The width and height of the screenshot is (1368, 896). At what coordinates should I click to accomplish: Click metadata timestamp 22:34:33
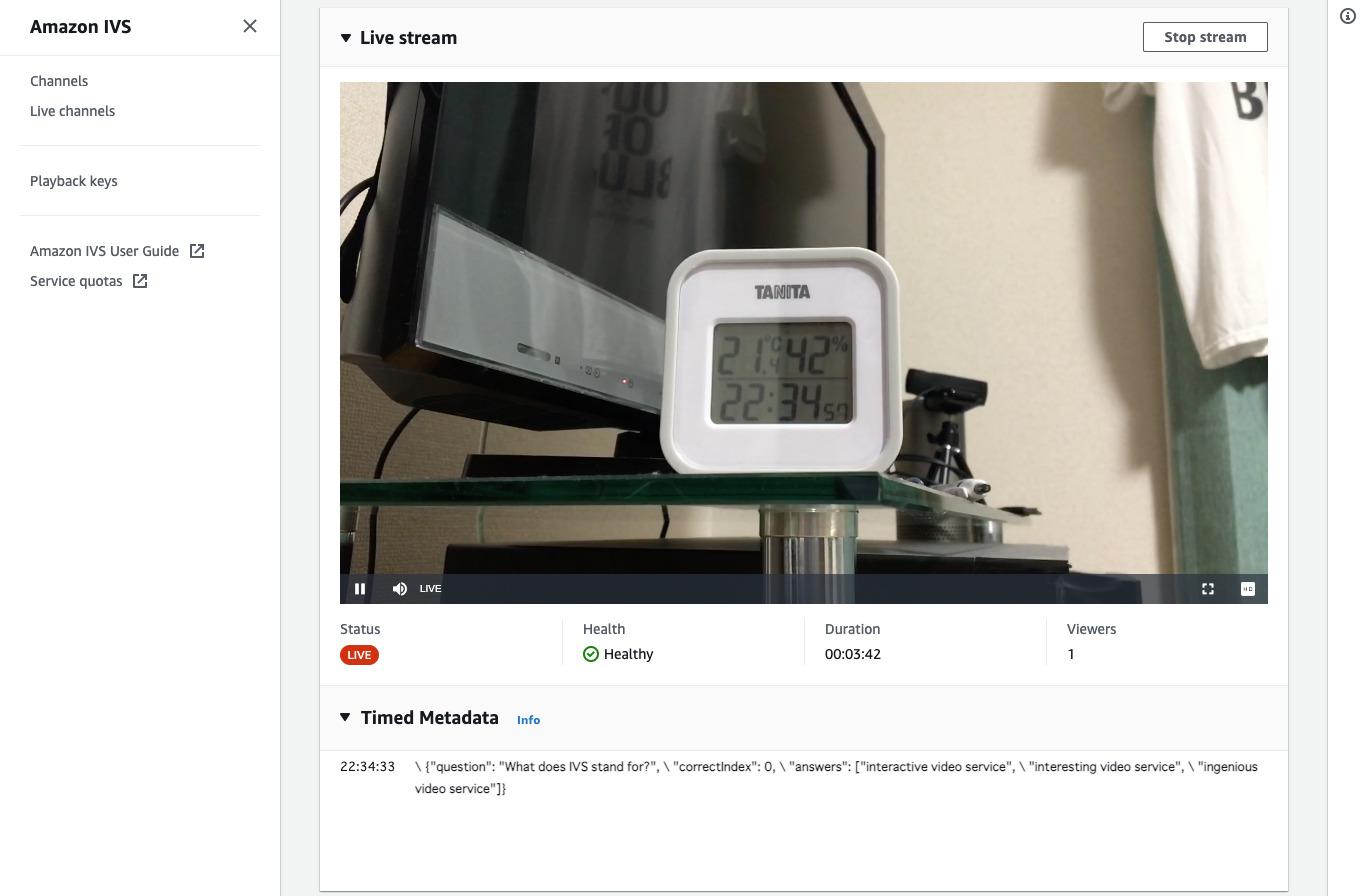pos(367,767)
